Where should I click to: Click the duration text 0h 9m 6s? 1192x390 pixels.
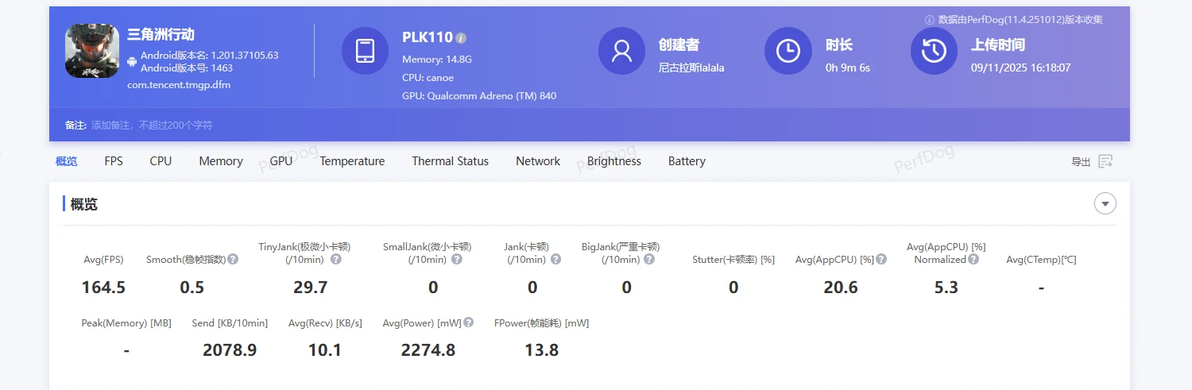click(848, 68)
